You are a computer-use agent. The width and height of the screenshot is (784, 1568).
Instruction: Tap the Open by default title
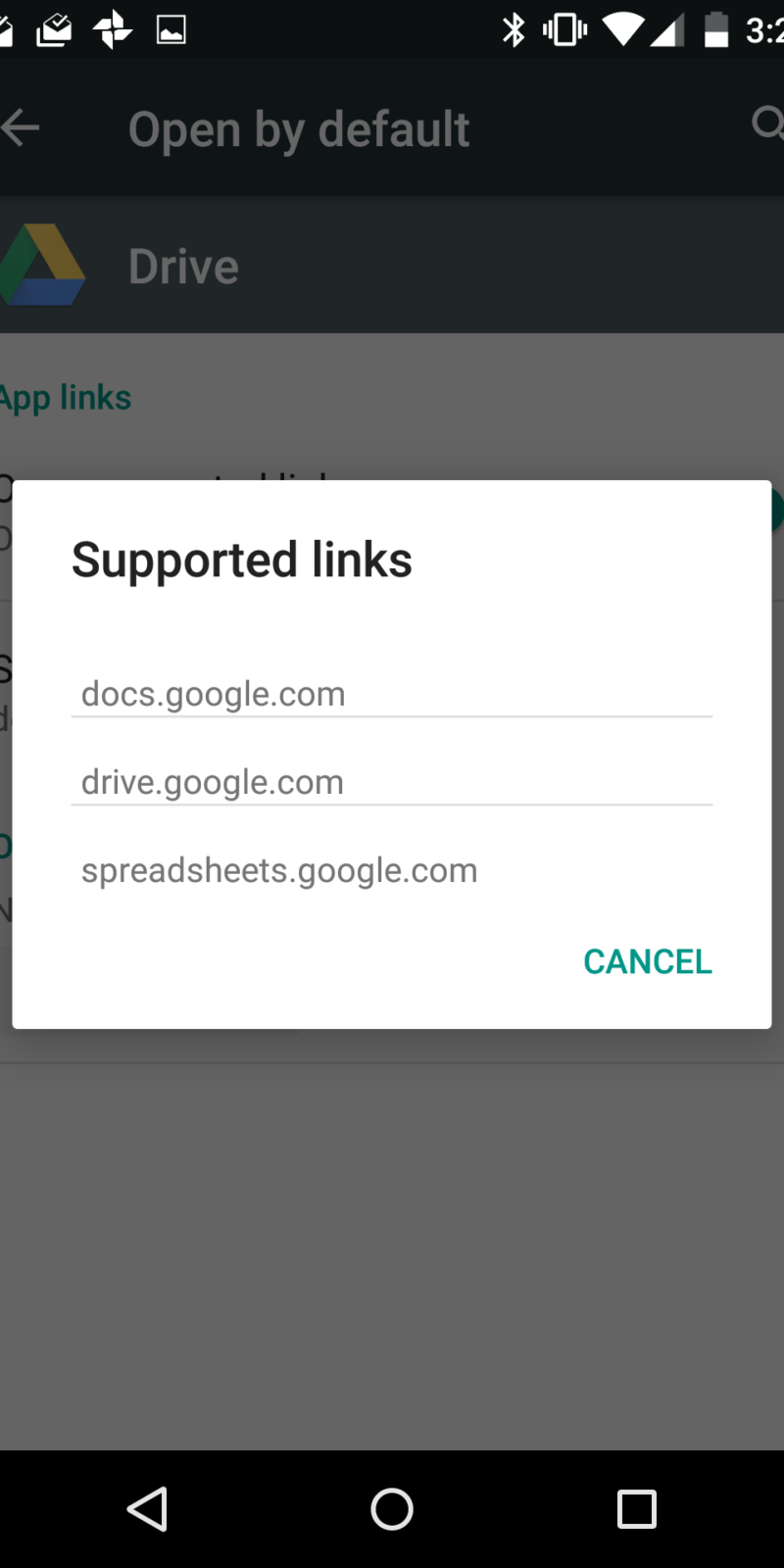click(x=299, y=129)
